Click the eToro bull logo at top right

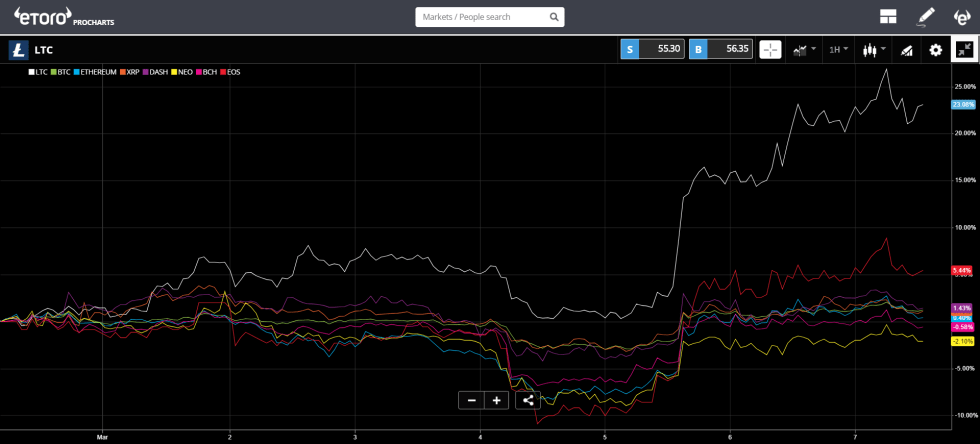pyautogui.click(x=961, y=17)
